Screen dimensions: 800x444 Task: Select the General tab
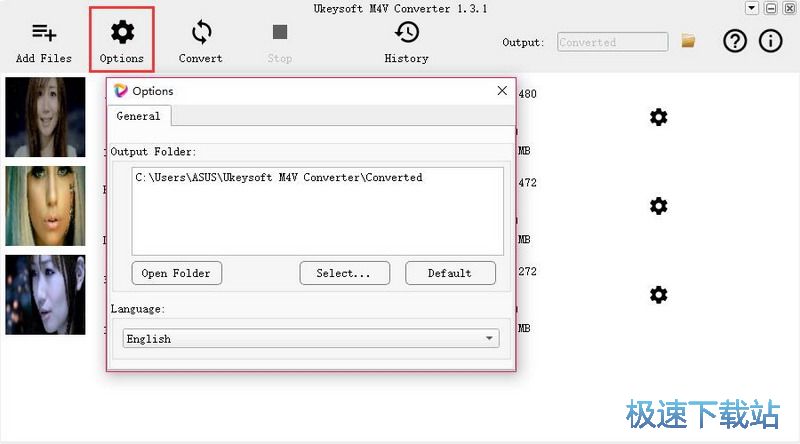pos(139,116)
